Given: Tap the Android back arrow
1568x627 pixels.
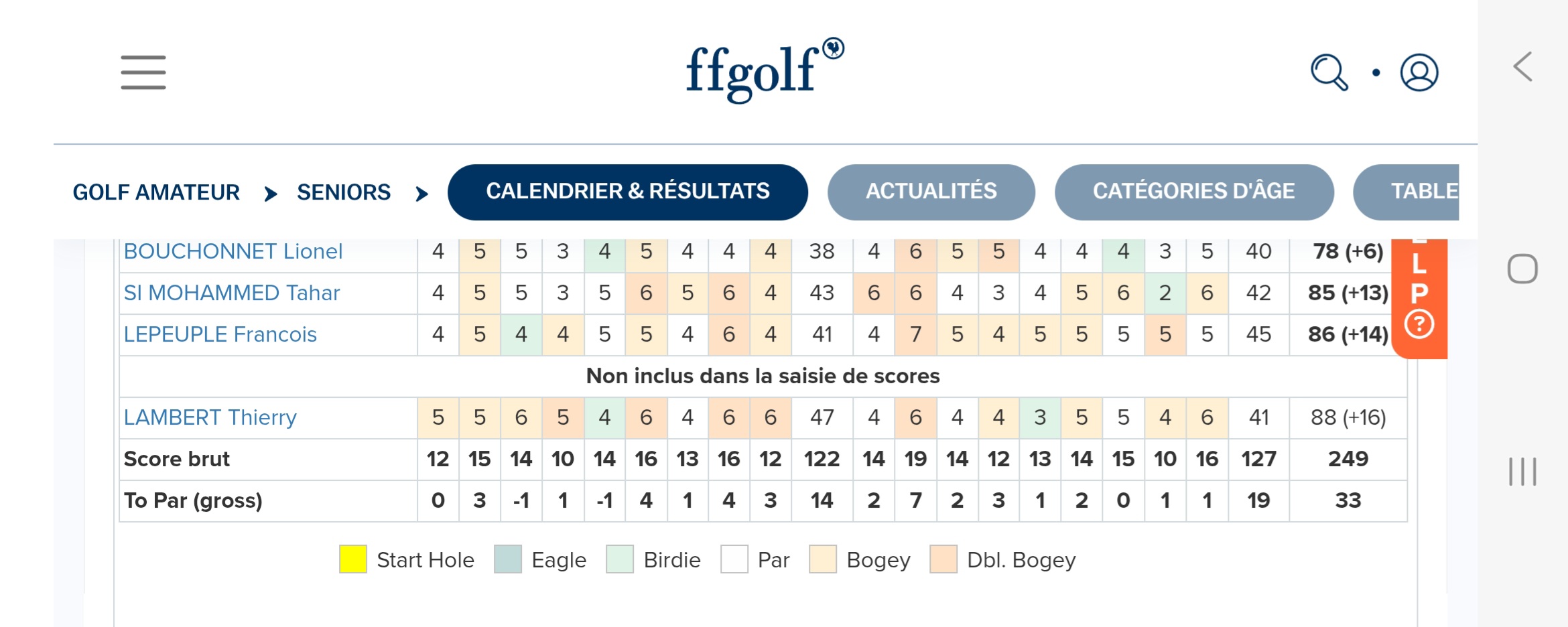Looking at the screenshot, I should [1523, 67].
